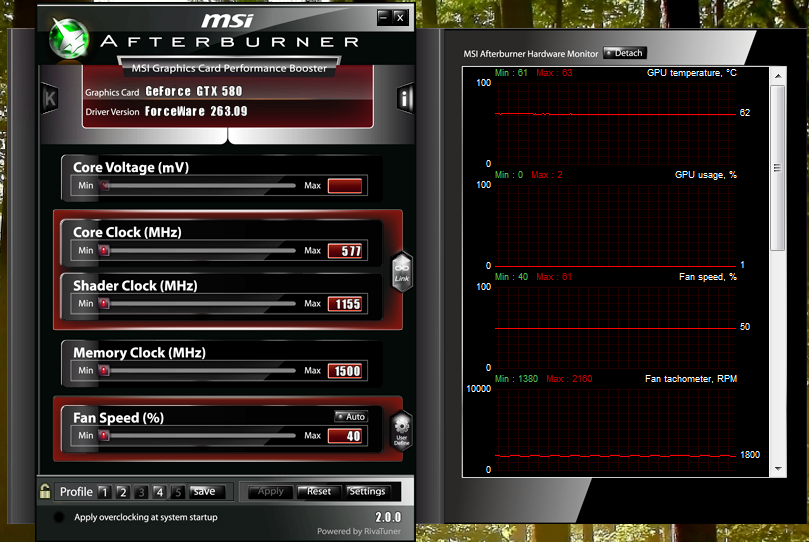Click the Apply button
Image resolution: width=809 pixels, height=542 pixels.
tap(270, 491)
